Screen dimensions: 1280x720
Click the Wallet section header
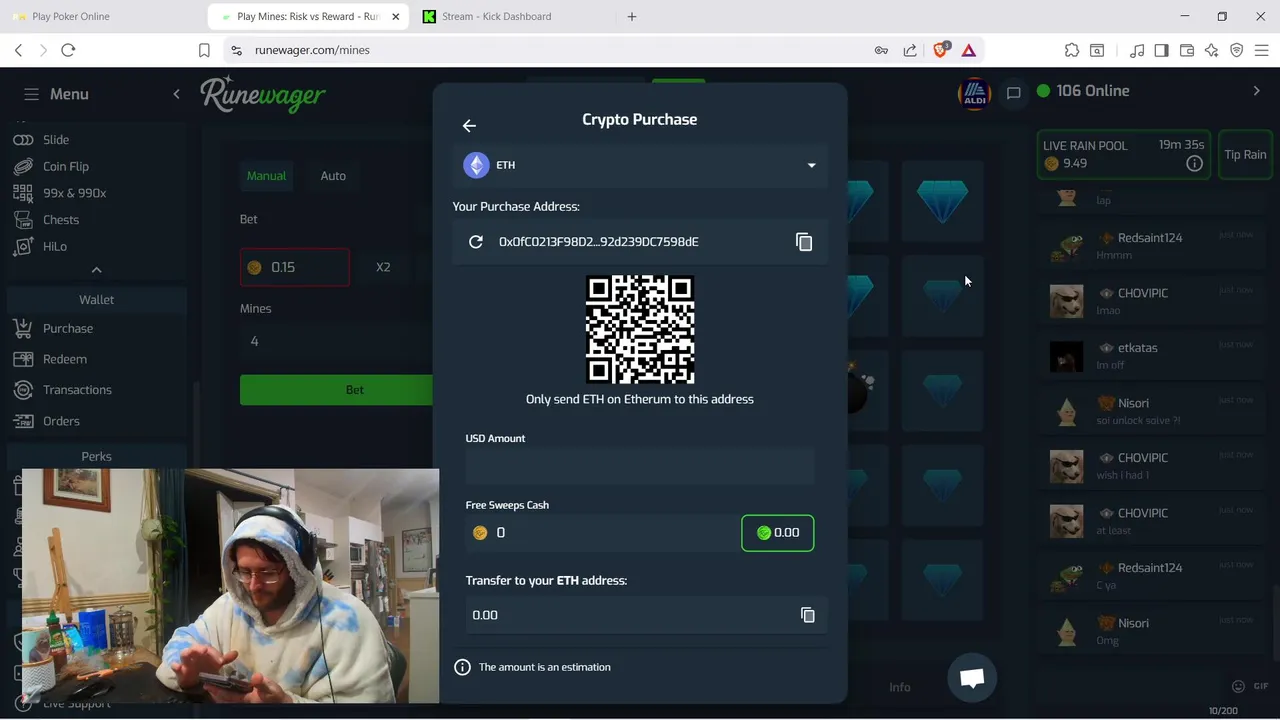(97, 300)
